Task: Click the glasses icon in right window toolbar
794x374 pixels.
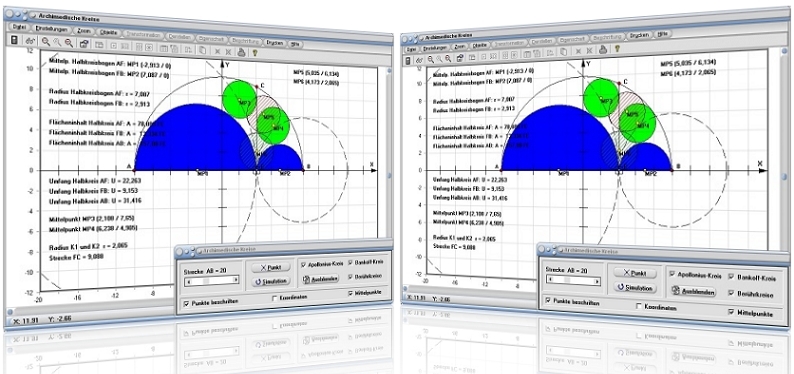Action: 419,60
